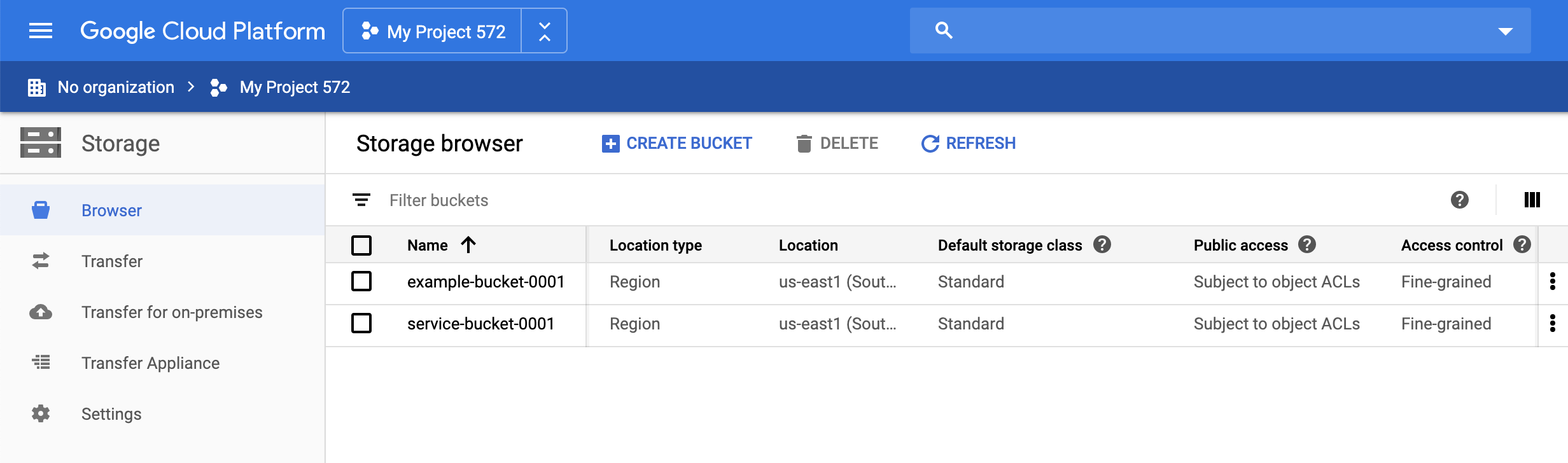The image size is (1568, 463).
Task: Toggle the select all buckets checkbox
Action: pos(361,245)
